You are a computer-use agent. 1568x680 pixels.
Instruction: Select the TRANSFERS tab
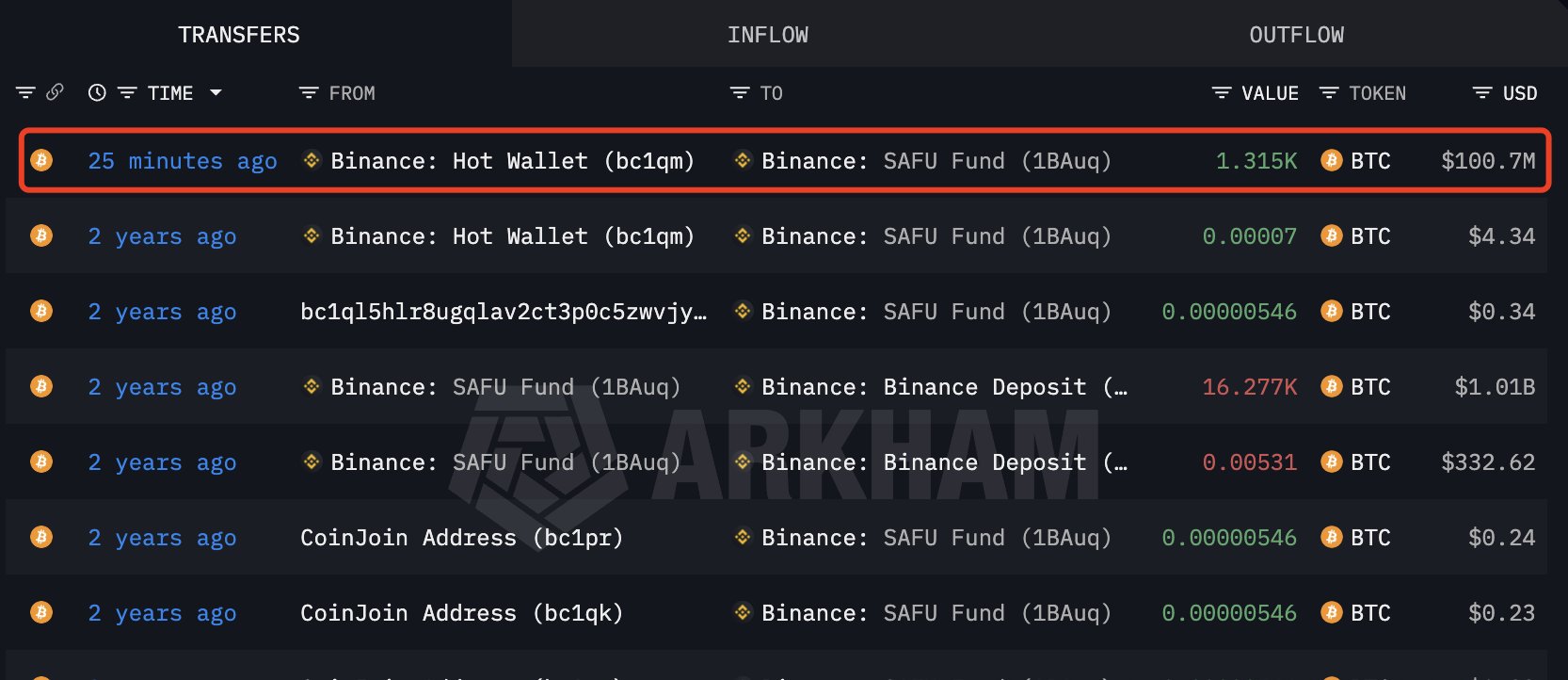(239, 34)
